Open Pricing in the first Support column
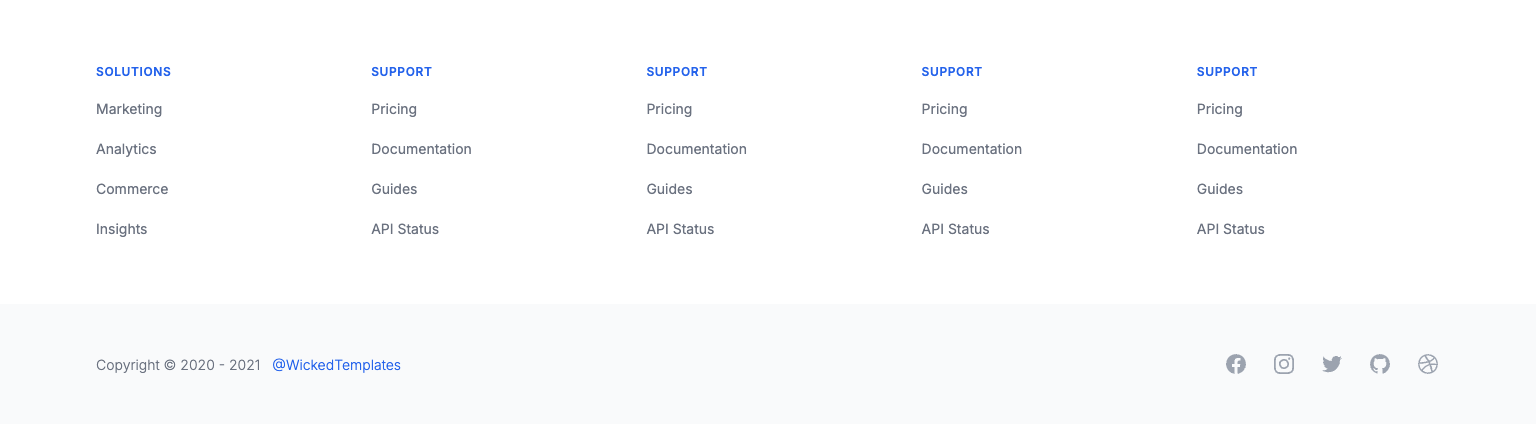The height and width of the screenshot is (424, 1536). 394,109
